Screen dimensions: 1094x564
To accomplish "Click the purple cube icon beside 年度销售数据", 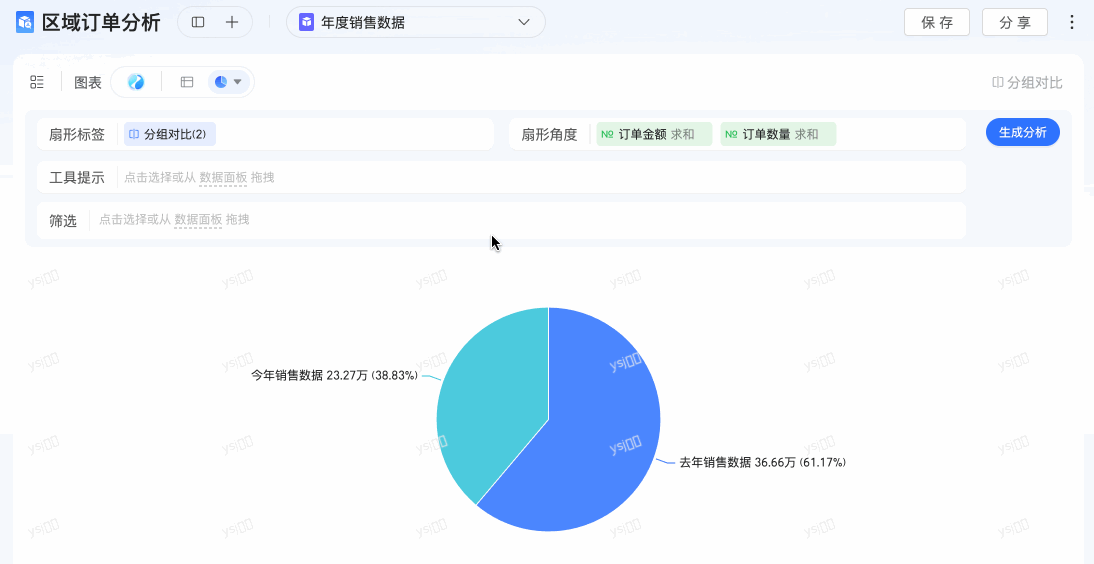I will click(307, 22).
